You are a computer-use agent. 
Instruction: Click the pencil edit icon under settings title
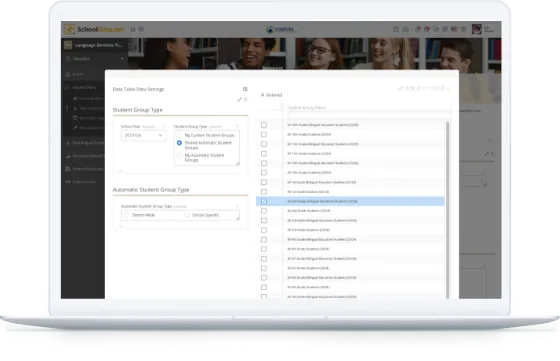[239, 100]
